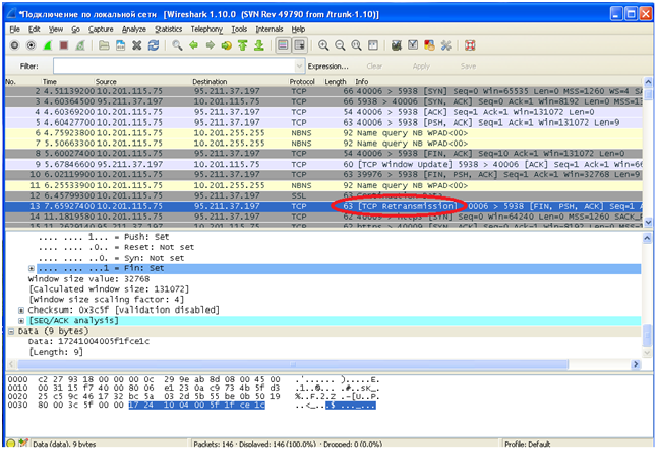Sort by the Protocol column header
The height and width of the screenshot is (452, 655).
[302, 81]
